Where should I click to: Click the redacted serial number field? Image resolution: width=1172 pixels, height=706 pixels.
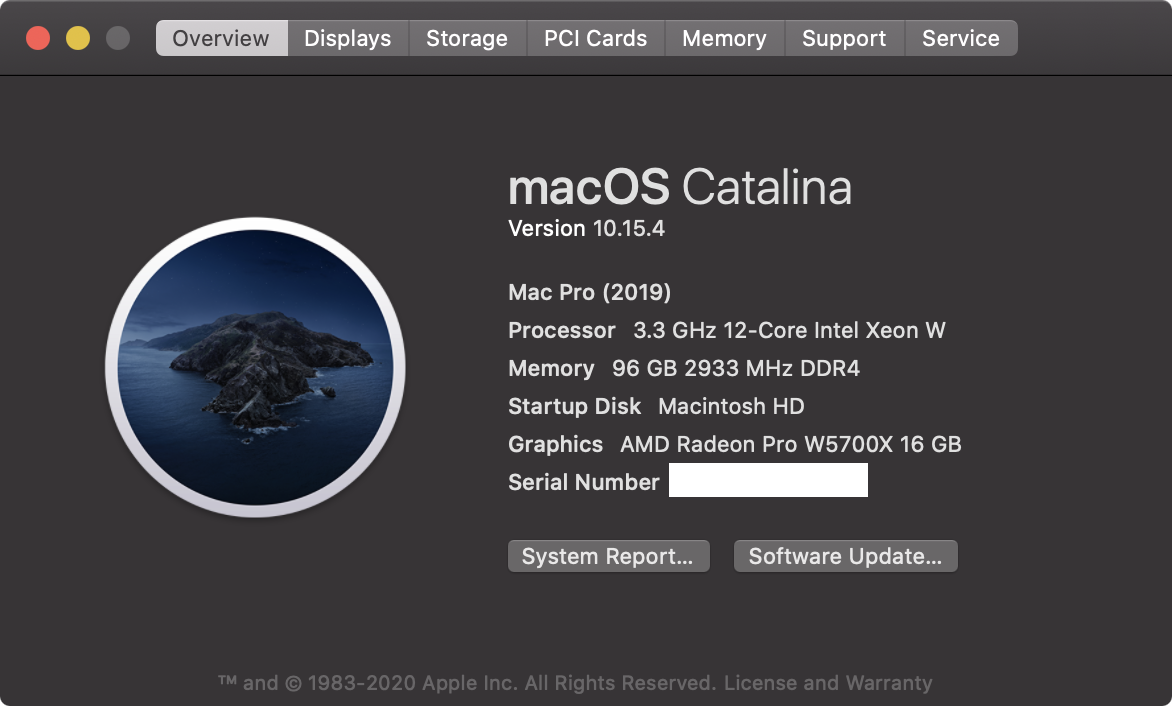point(768,481)
